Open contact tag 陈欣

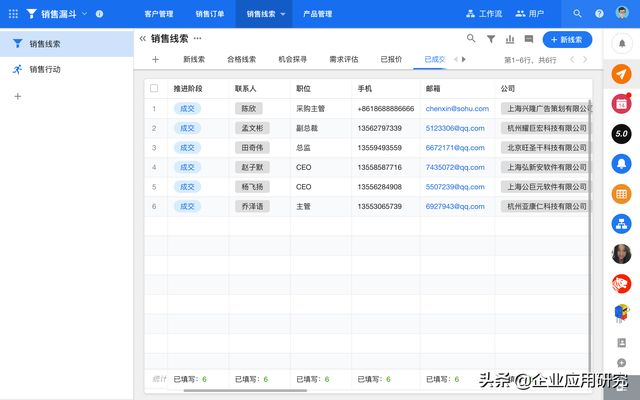[x=249, y=109]
